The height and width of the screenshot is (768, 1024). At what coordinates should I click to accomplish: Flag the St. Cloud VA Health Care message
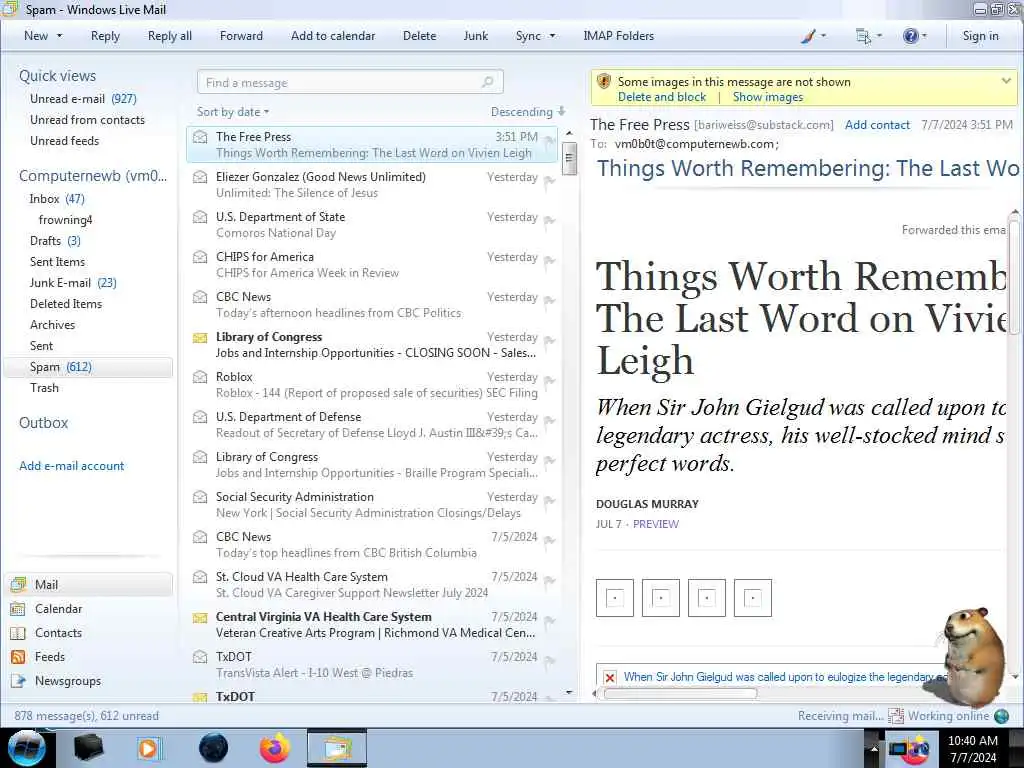pos(550,581)
